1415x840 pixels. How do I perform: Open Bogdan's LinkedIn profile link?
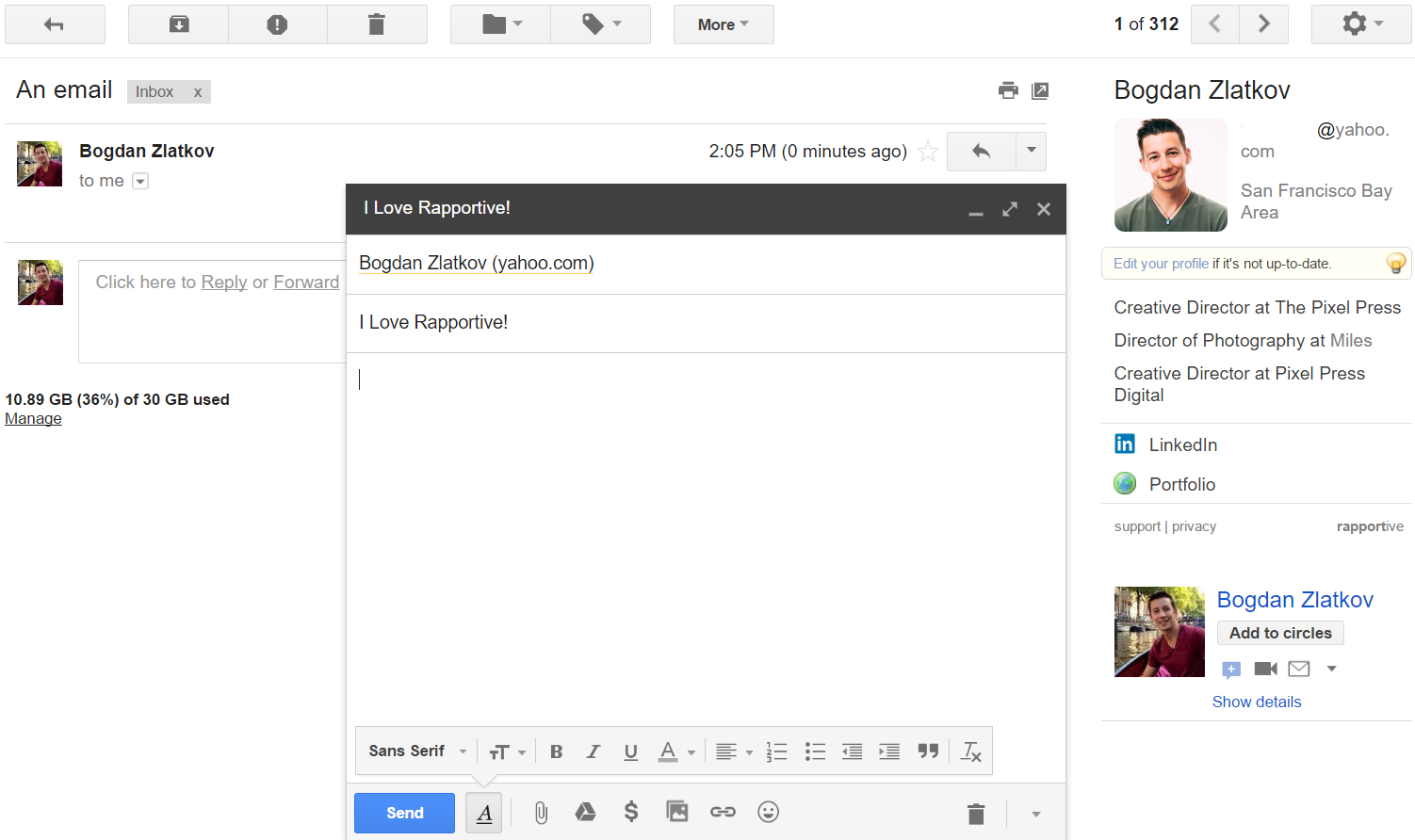[1183, 444]
